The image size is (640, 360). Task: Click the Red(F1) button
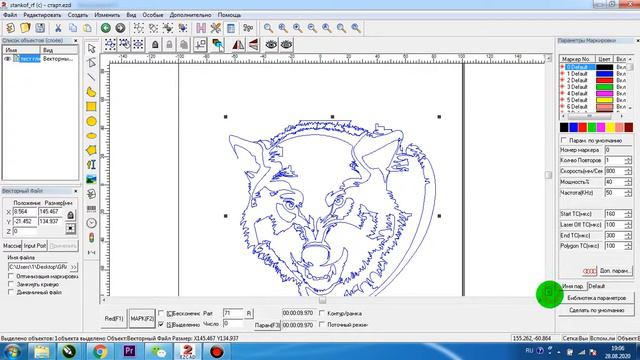114,318
